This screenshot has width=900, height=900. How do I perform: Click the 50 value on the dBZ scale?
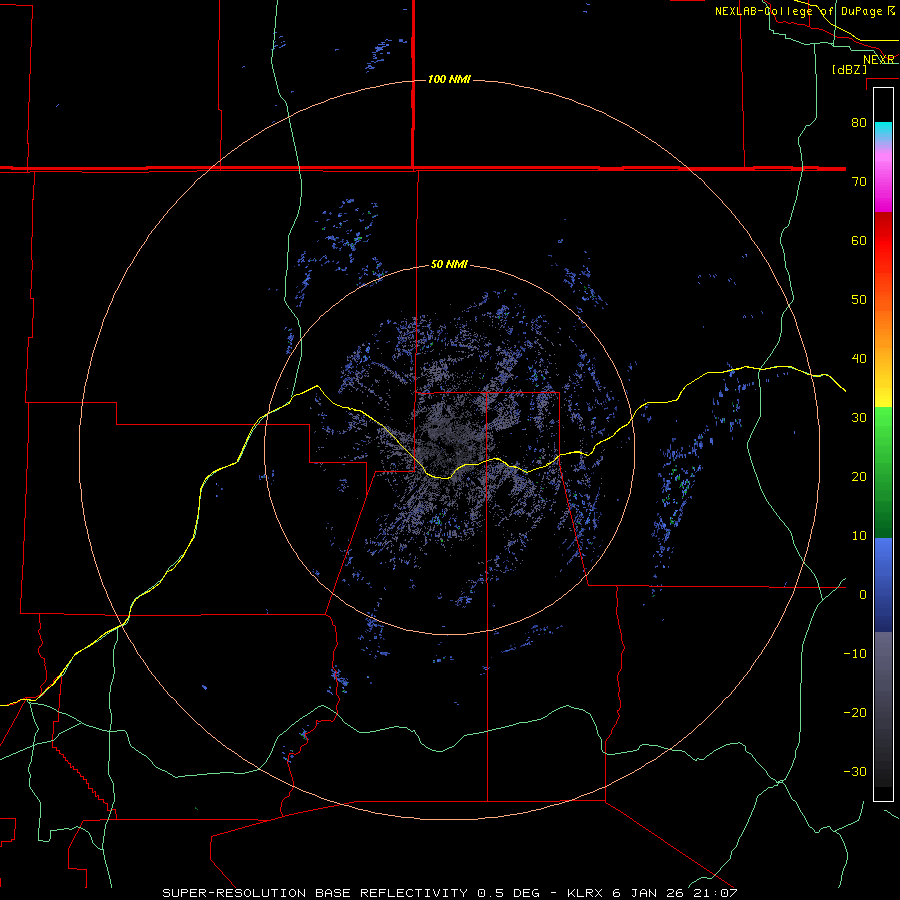pos(859,300)
